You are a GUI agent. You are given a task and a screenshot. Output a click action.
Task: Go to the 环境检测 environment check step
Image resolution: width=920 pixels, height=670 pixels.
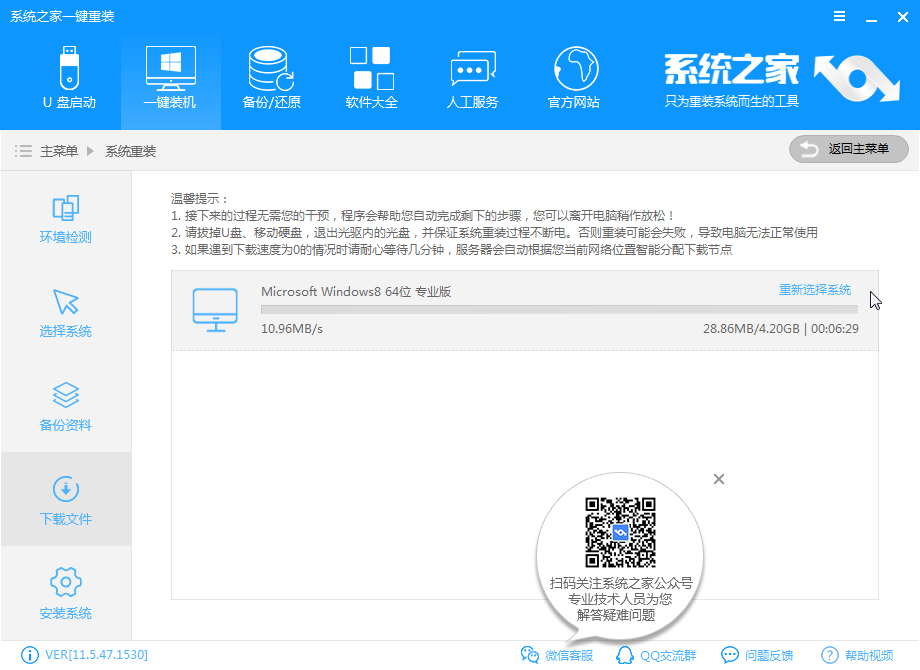pos(66,219)
